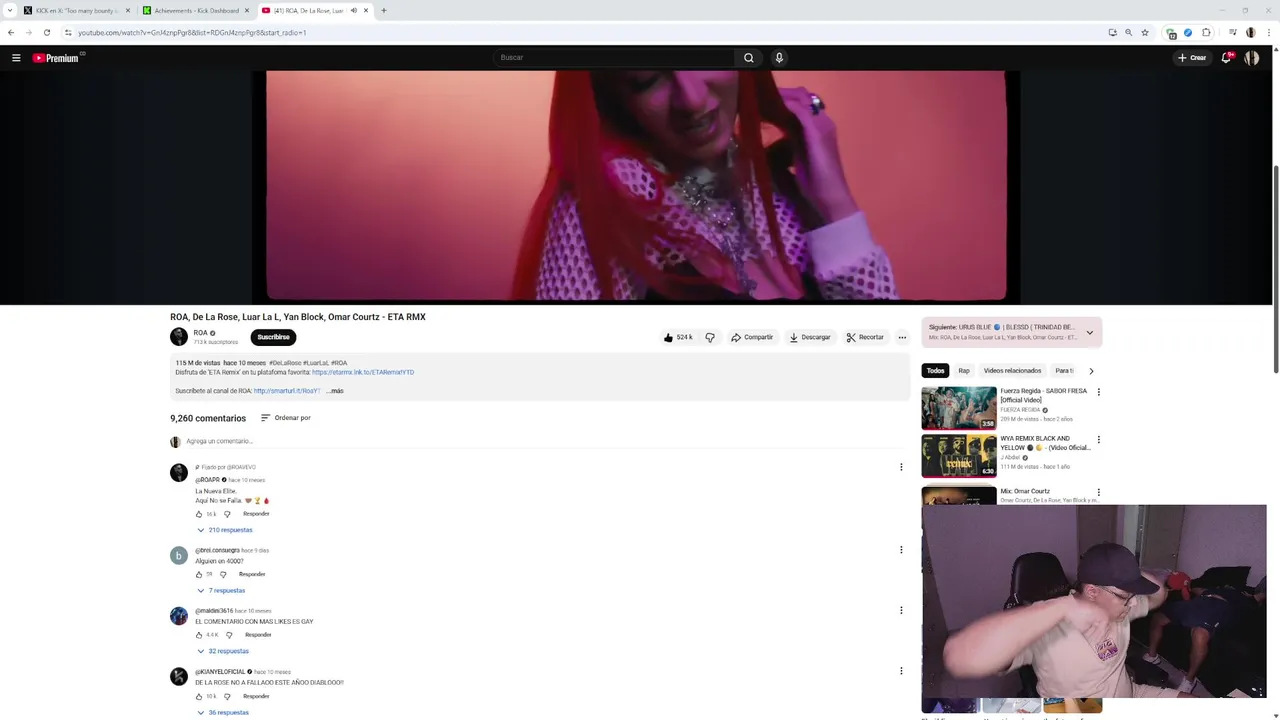Click the #DeLaRose hashtag

285,363
